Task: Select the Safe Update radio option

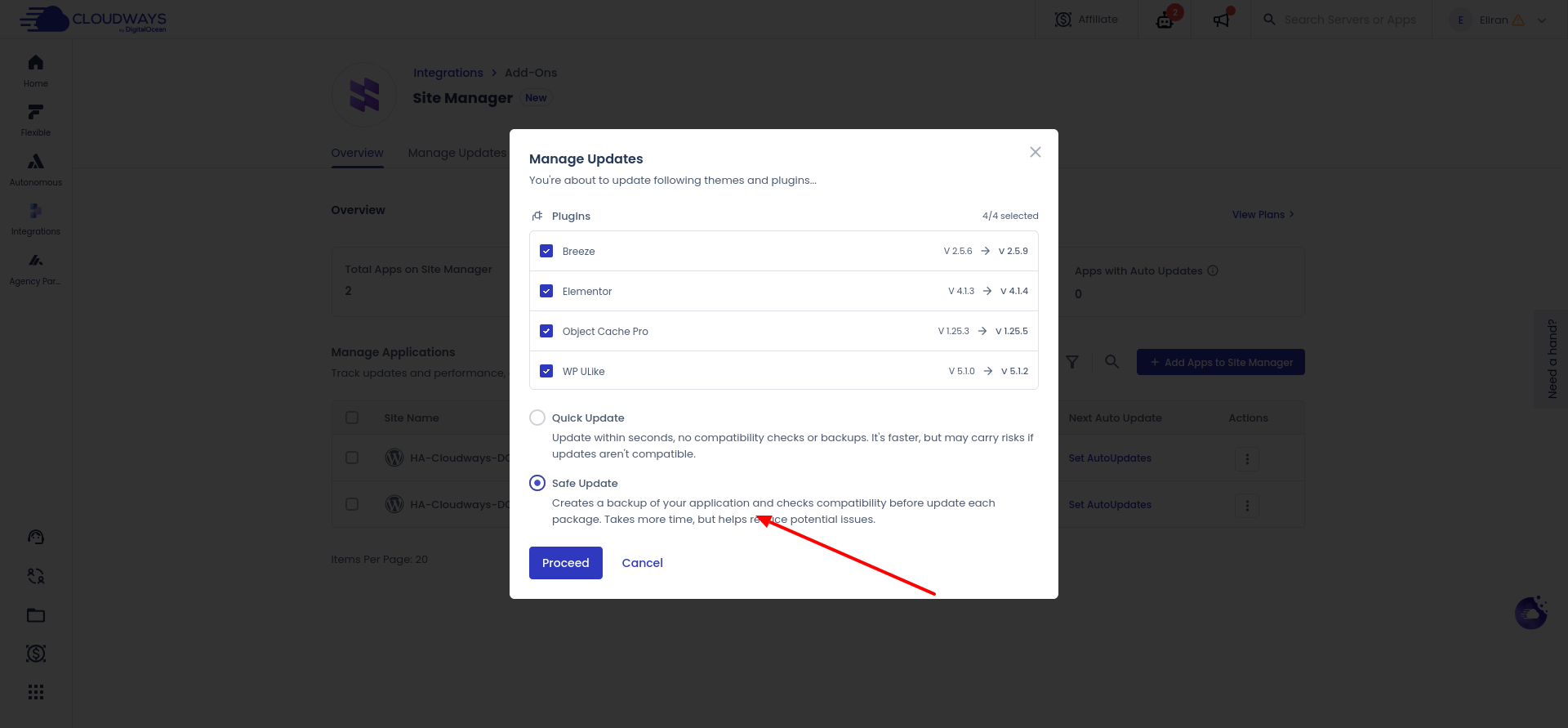Action: click(x=537, y=483)
